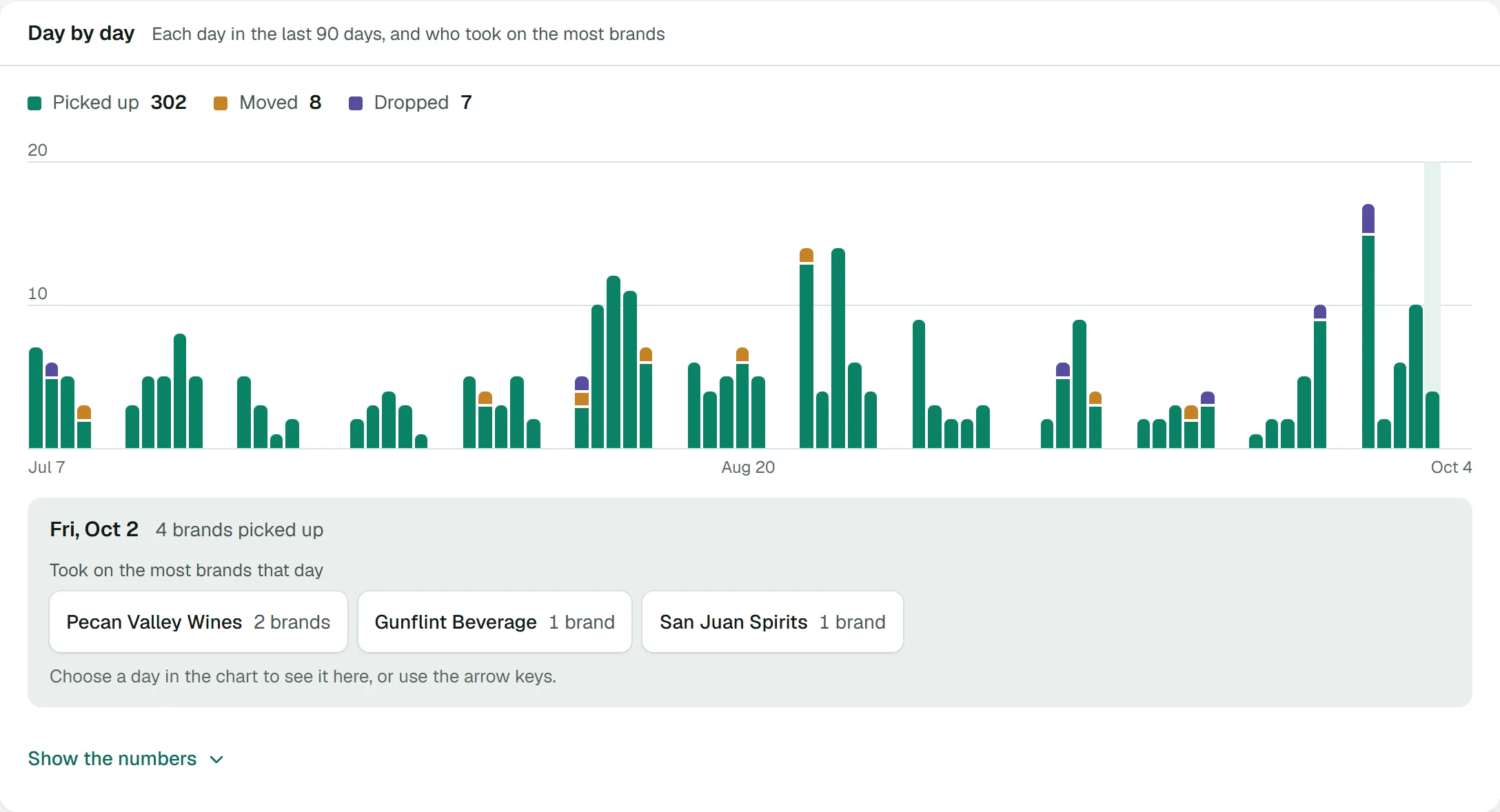Select the first bar at Jul 7
The height and width of the screenshot is (812, 1500).
coord(36,398)
